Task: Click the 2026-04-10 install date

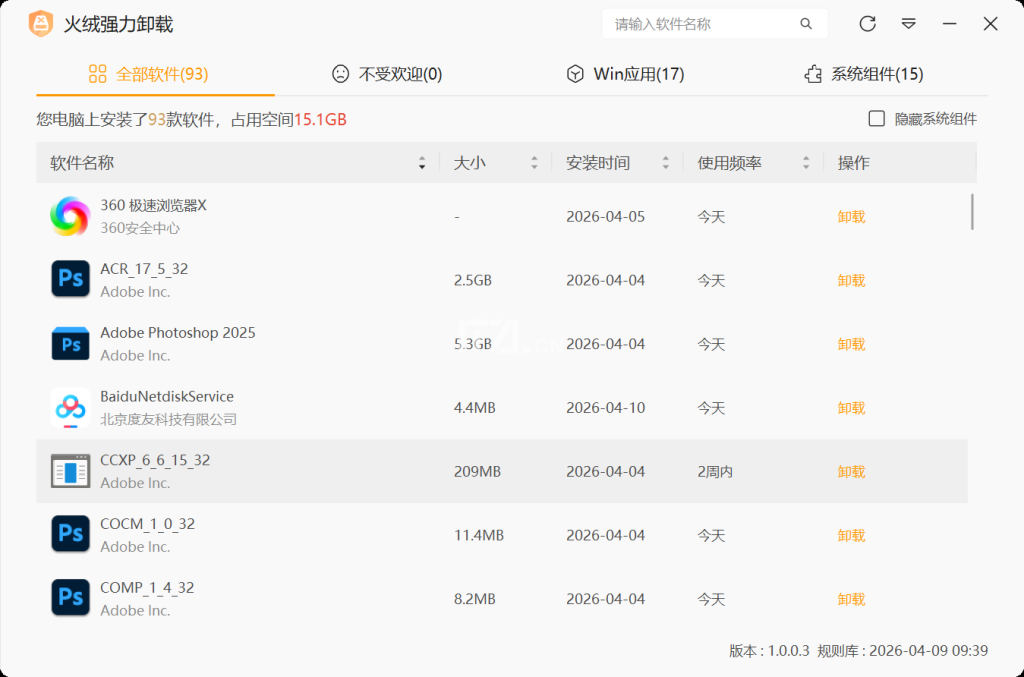Action: coord(605,408)
